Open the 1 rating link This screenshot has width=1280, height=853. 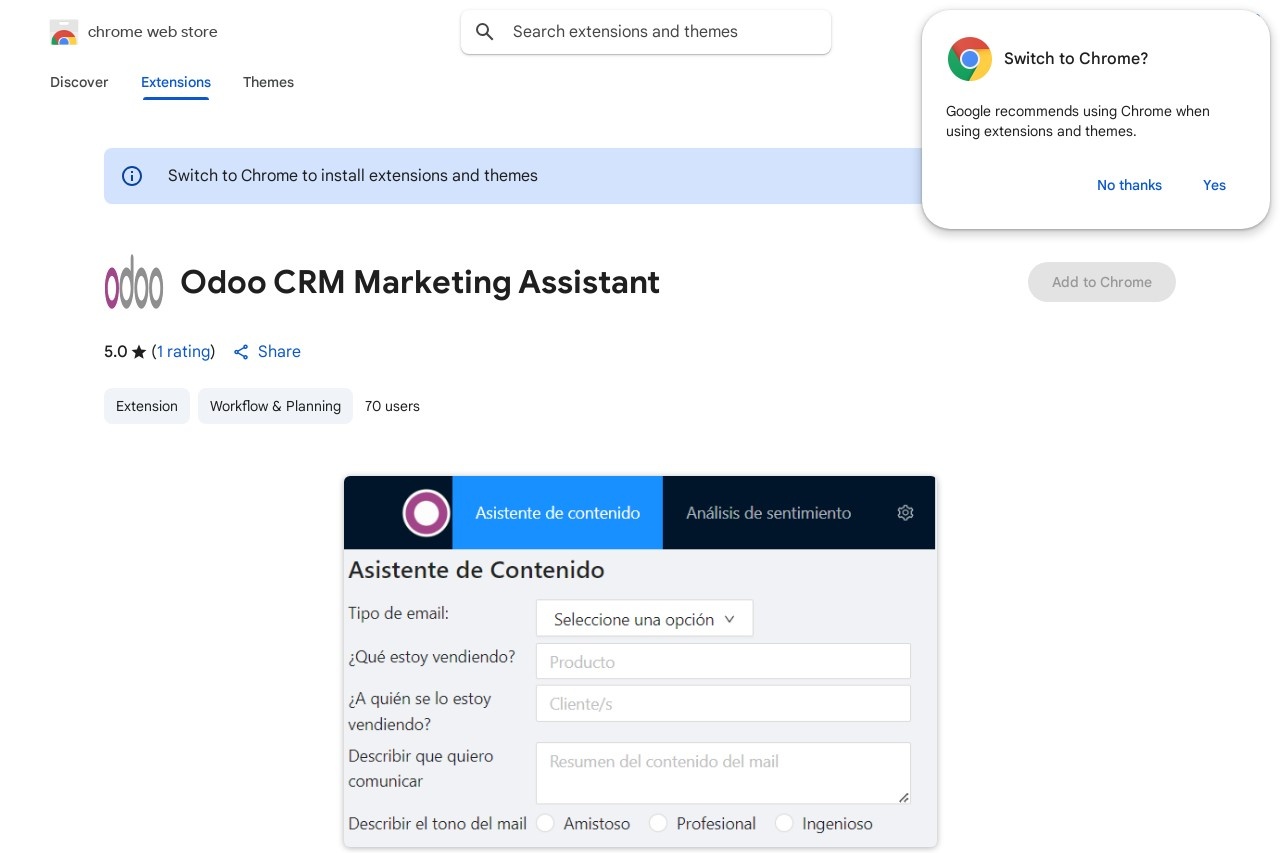tap(184, 352)
